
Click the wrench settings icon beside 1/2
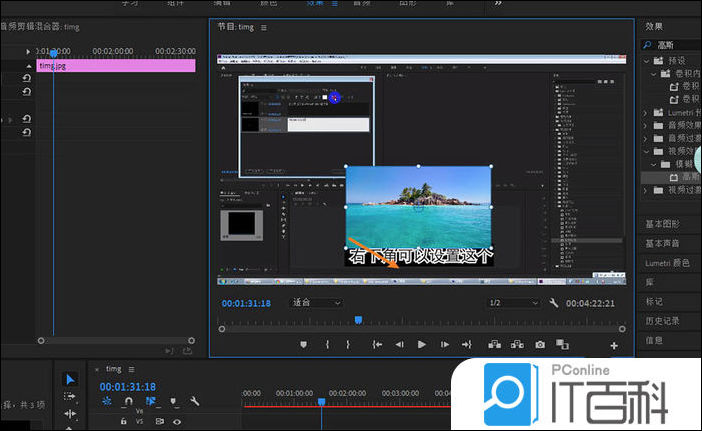(554, 302)
